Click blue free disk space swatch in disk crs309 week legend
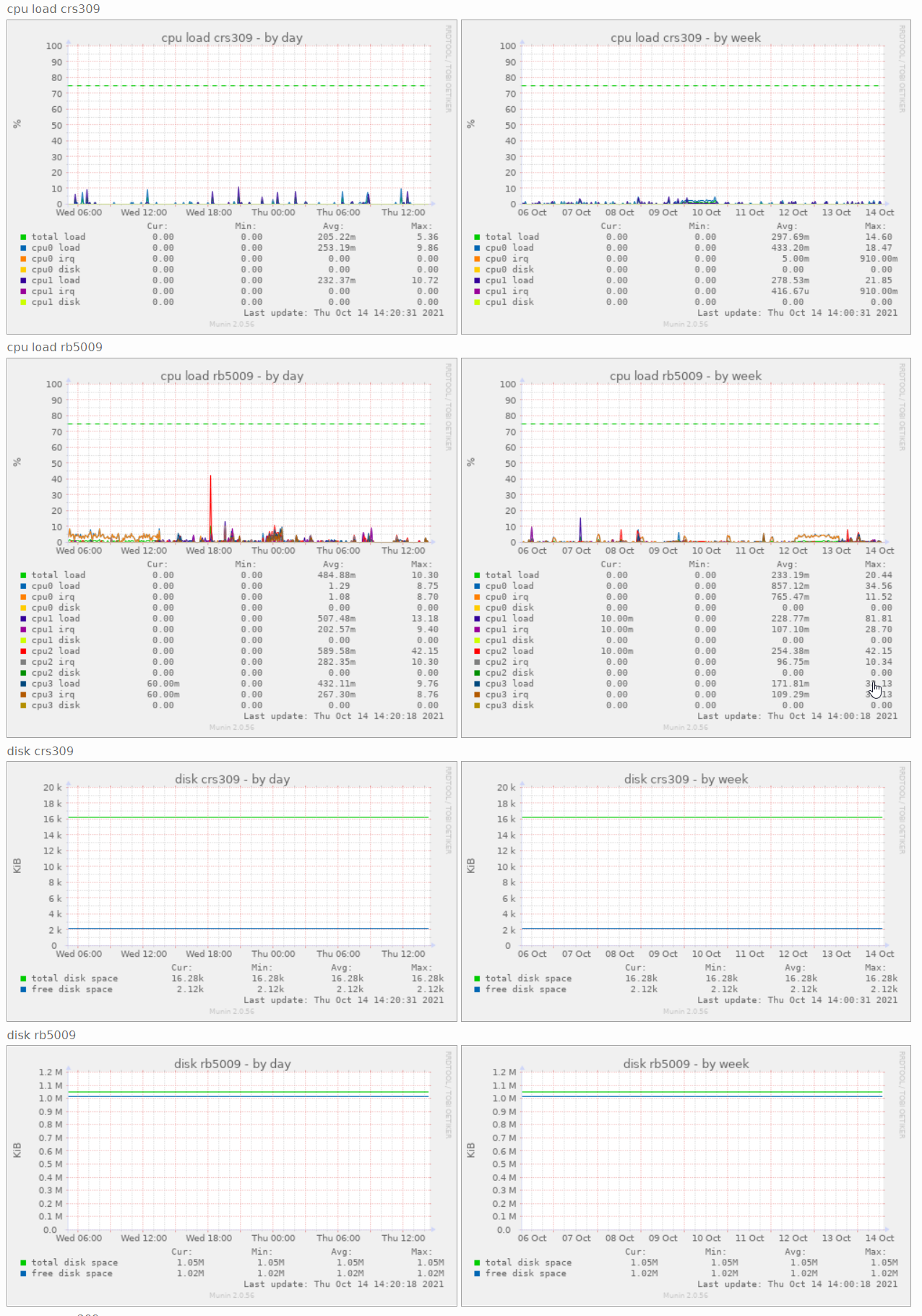This screenshot has height=1316, width=922. click(x=477, y=989)
